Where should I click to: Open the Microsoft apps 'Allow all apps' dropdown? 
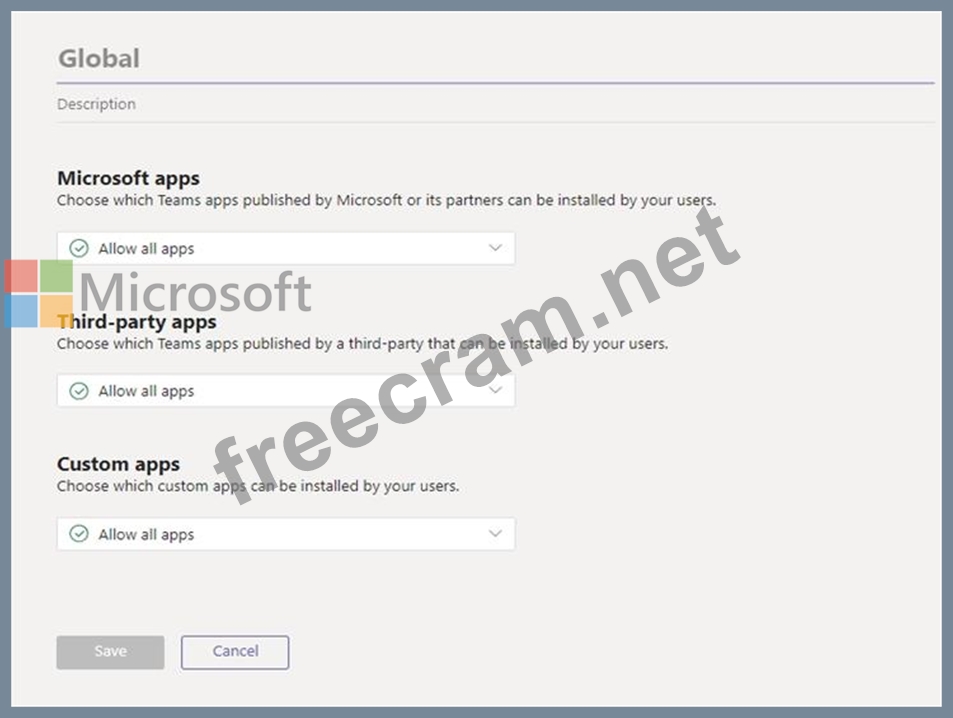pos(286,248)
